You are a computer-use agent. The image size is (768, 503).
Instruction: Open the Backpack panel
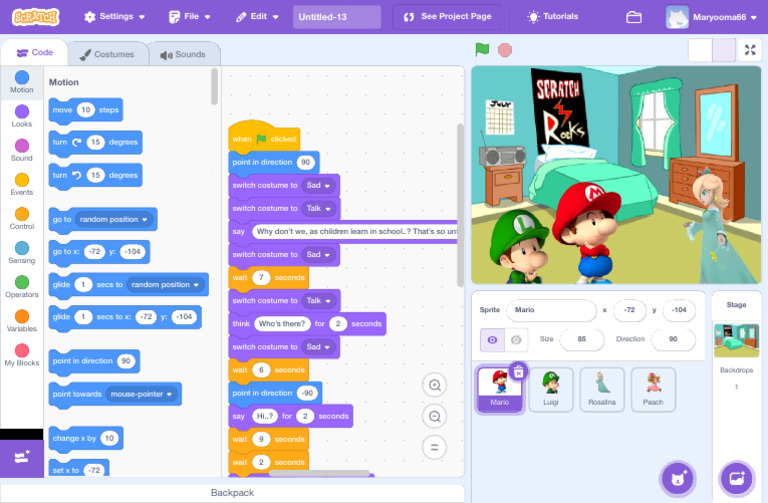click(232, 493)
